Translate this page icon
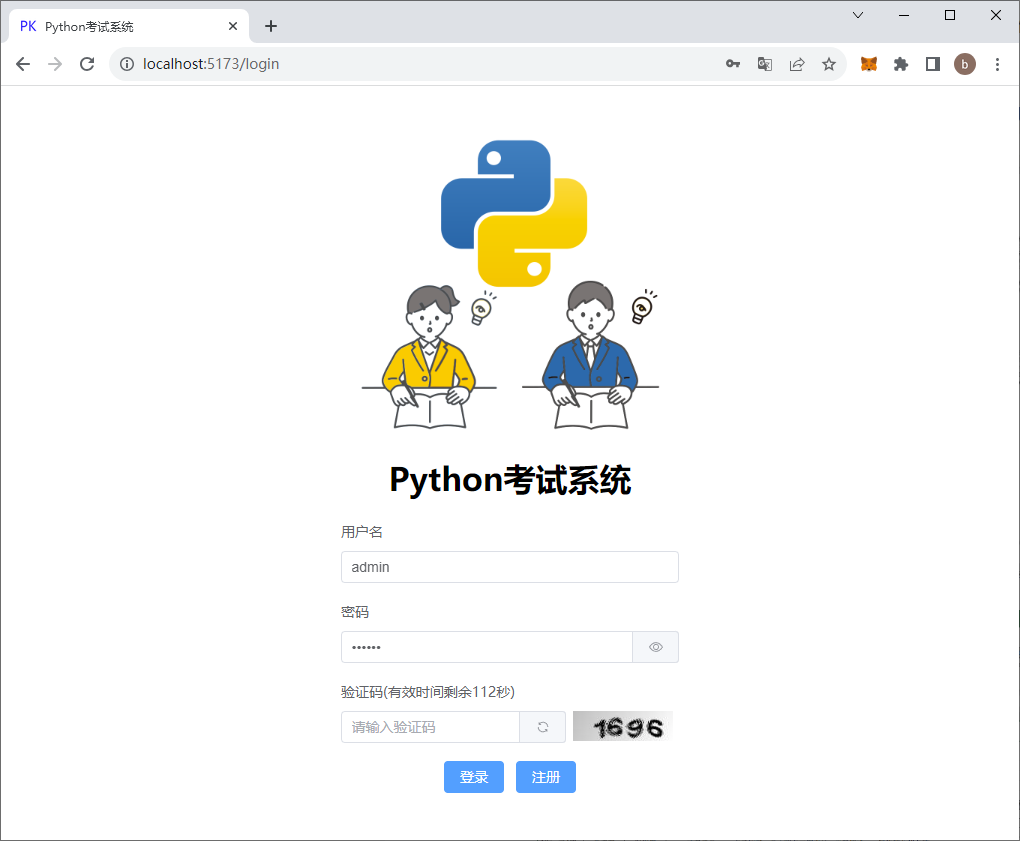1020x841 pixels. (x=765, y=64)
